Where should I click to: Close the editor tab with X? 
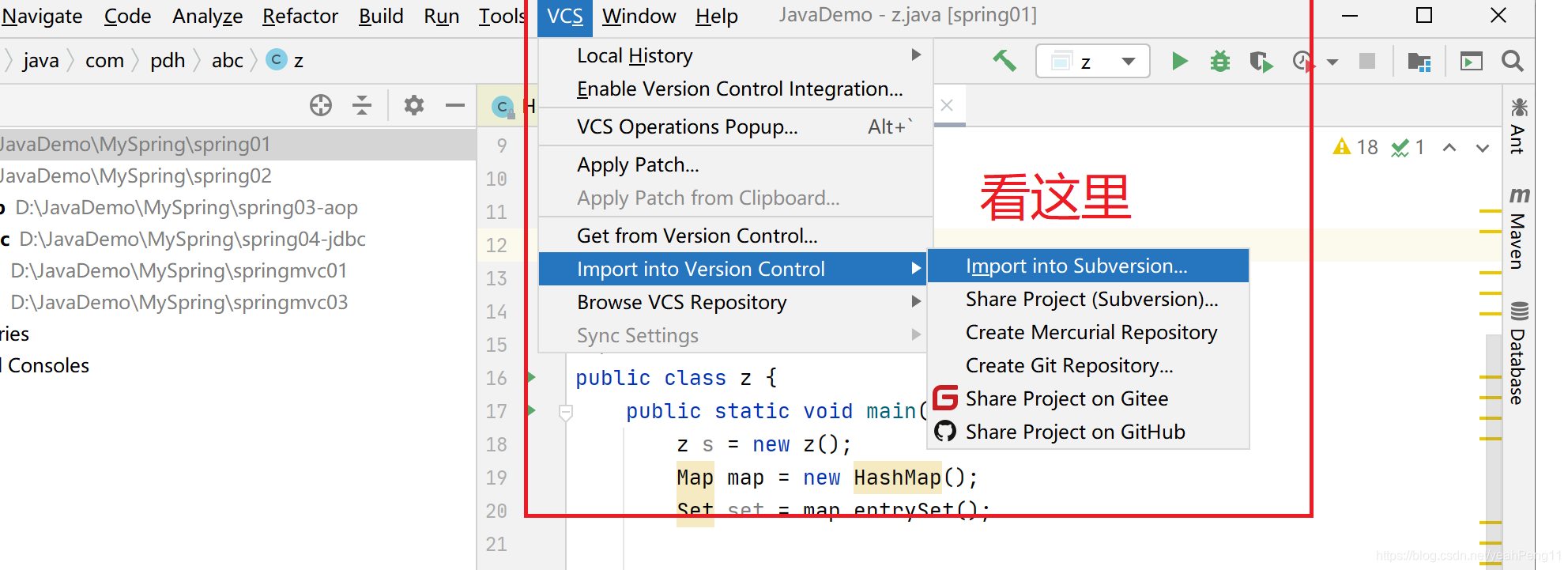947,105
